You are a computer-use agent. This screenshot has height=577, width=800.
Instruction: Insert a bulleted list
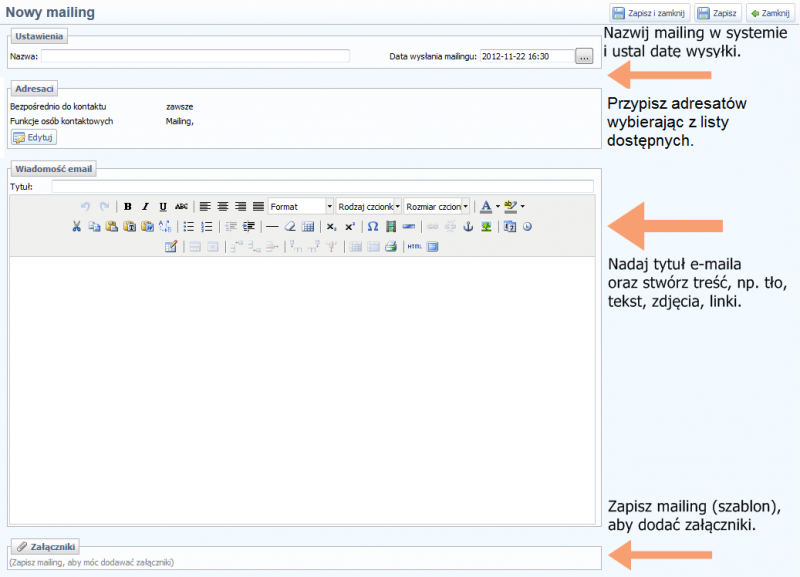point(188,226)
